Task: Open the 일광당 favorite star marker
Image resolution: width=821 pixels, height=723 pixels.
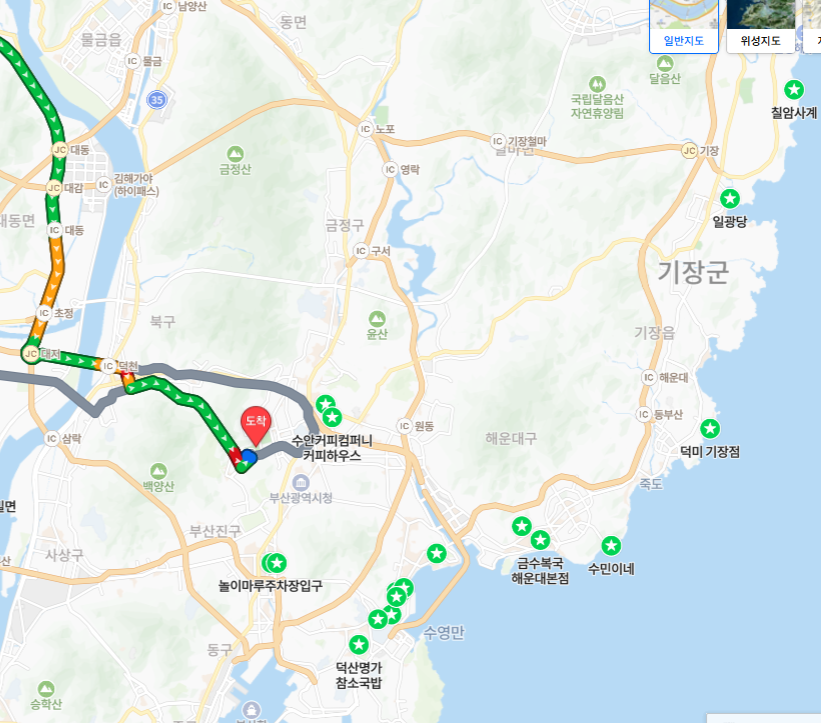Action: [730, 199]
